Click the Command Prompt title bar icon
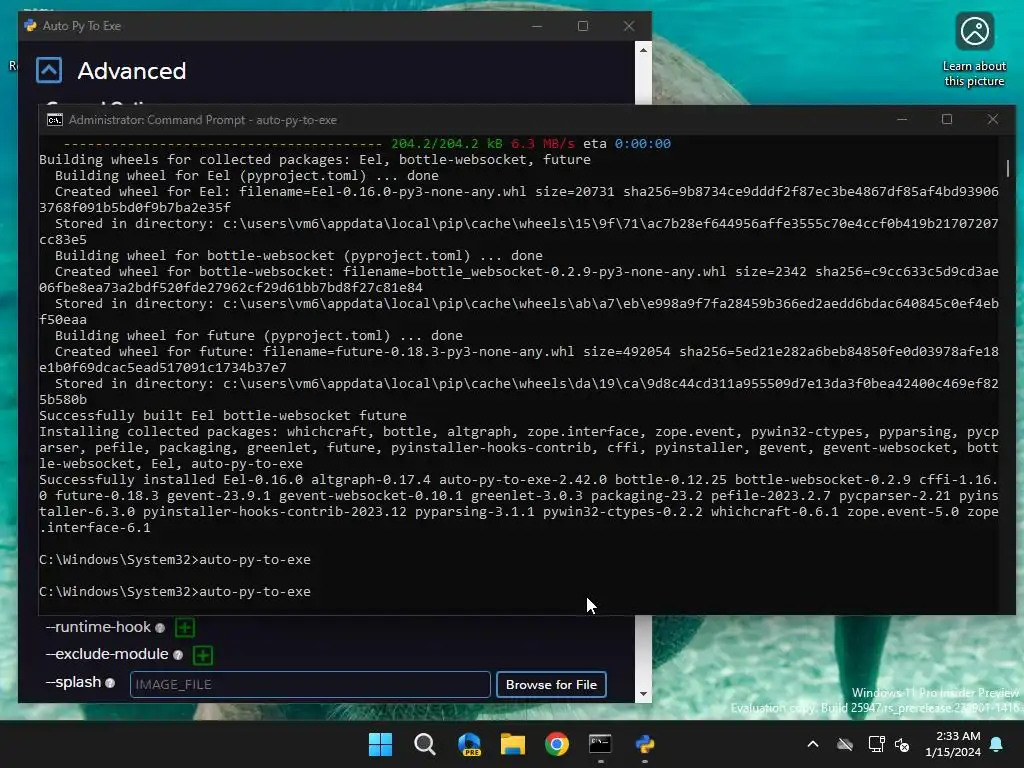Image resolution: width=1024 pixels, height=768 pixels. point(55,120)
